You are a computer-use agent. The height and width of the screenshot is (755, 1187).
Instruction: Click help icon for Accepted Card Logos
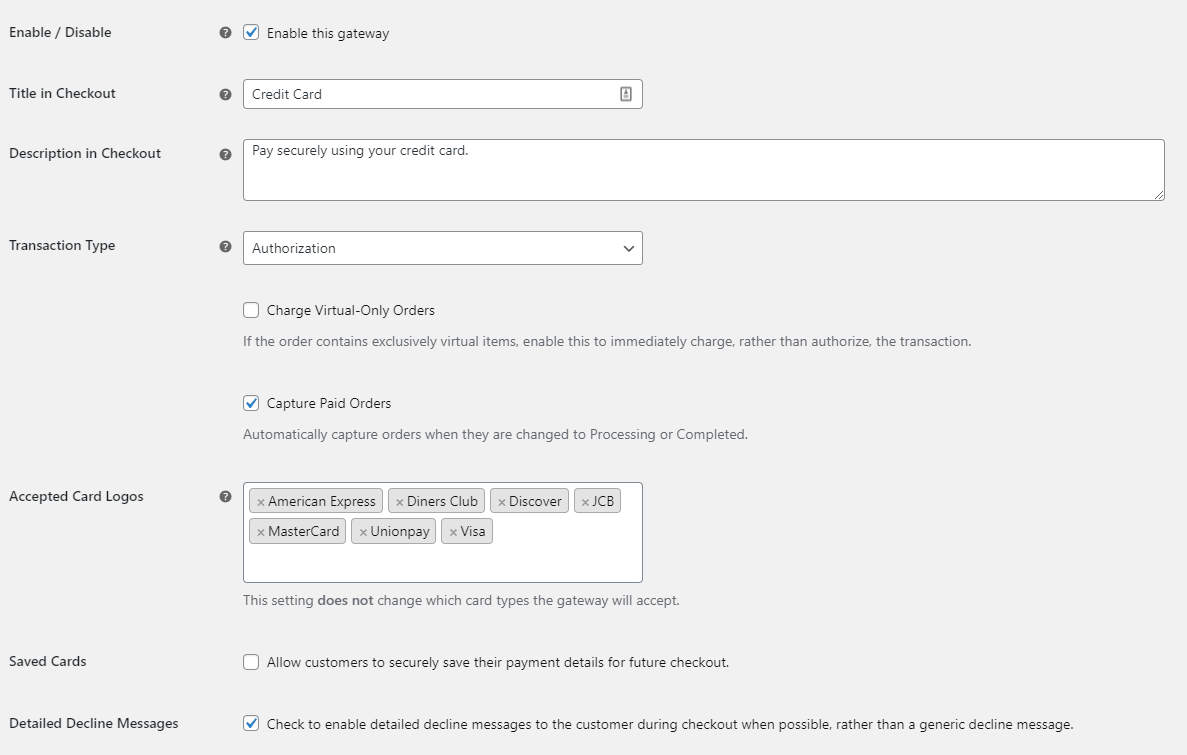[225, 497]
